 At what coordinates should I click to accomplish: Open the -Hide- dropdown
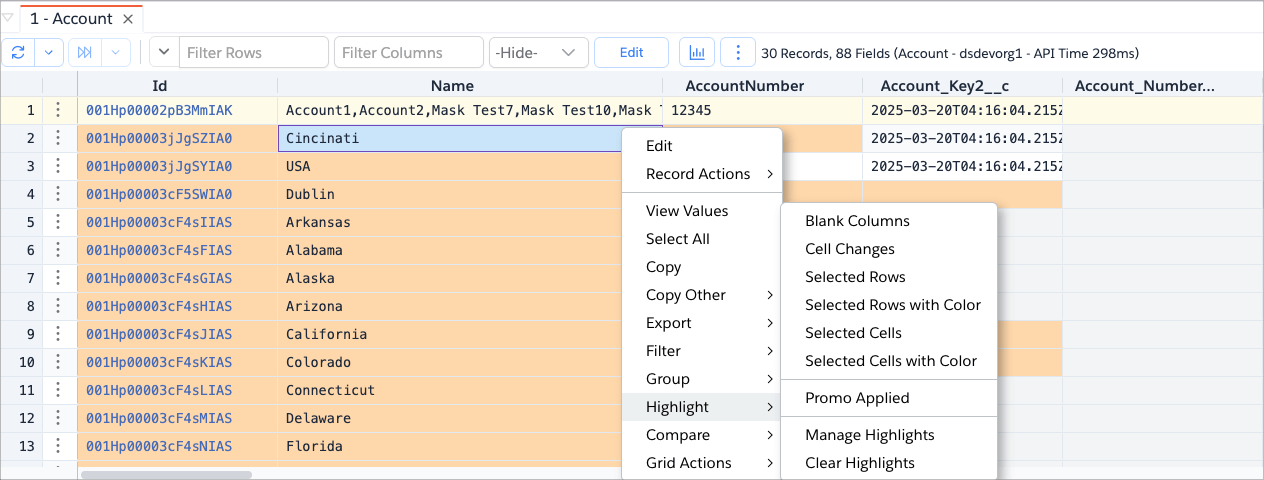538,52
